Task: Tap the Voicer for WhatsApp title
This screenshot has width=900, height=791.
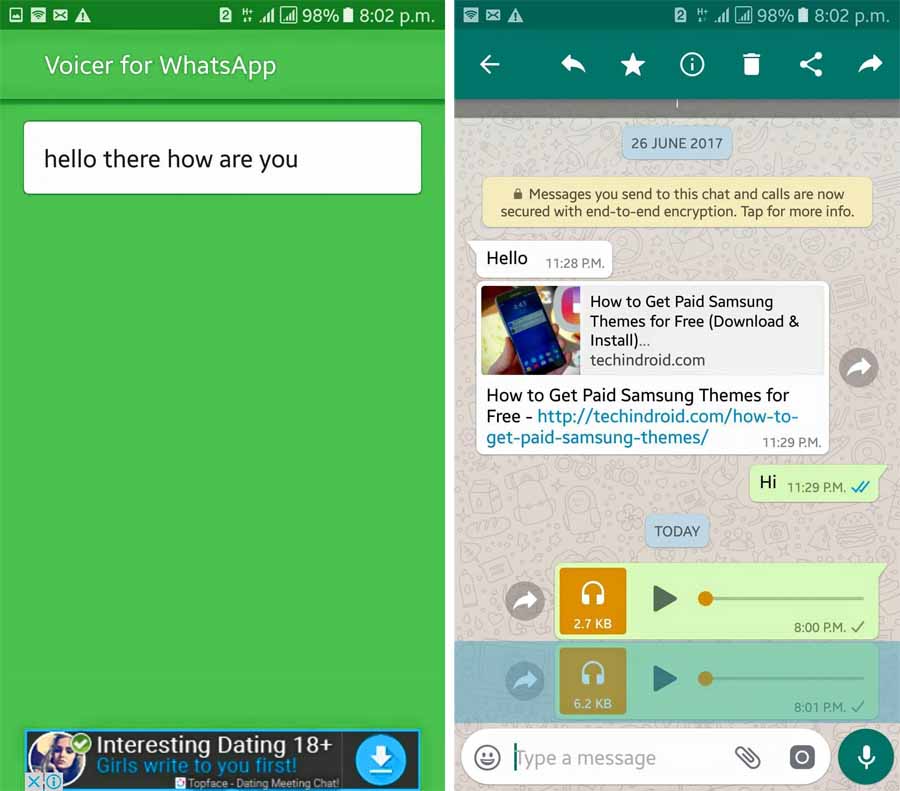Action: coord(160,65)
